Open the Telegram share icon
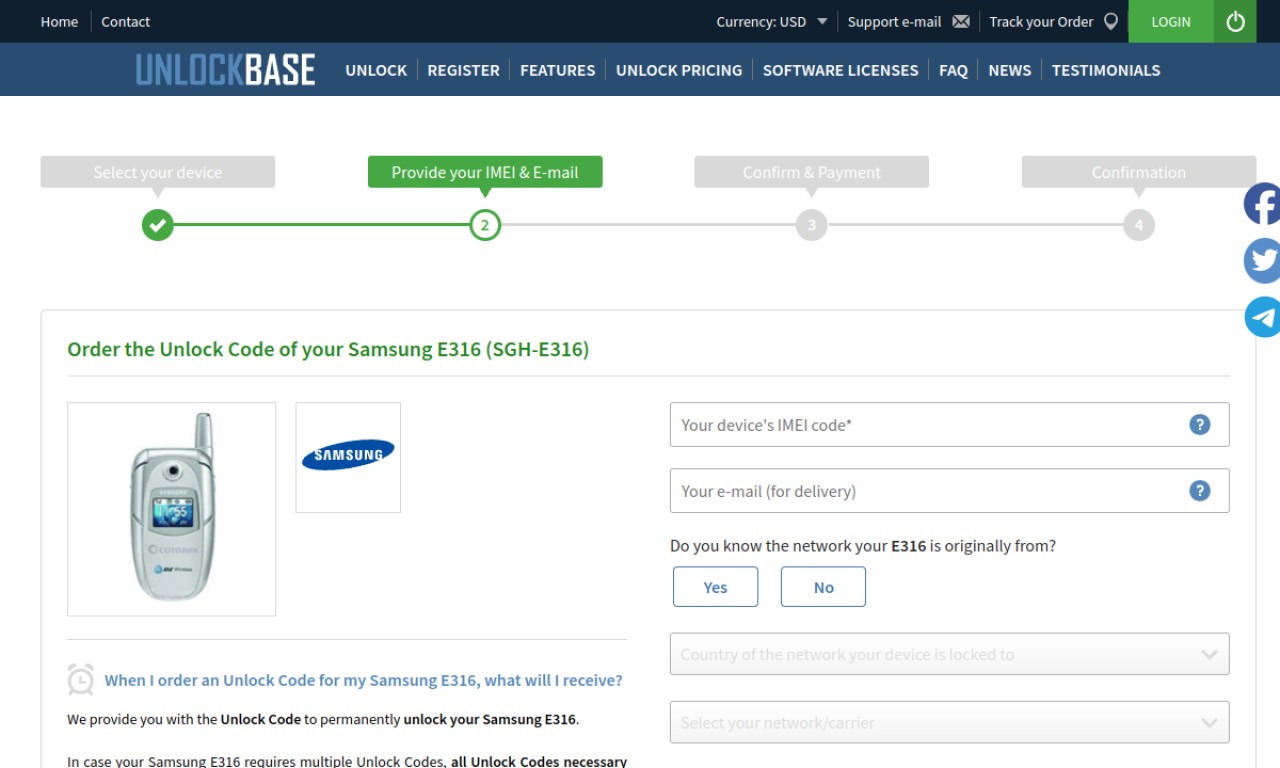The image size is (1280, 768). click(x=1262, y=317)
